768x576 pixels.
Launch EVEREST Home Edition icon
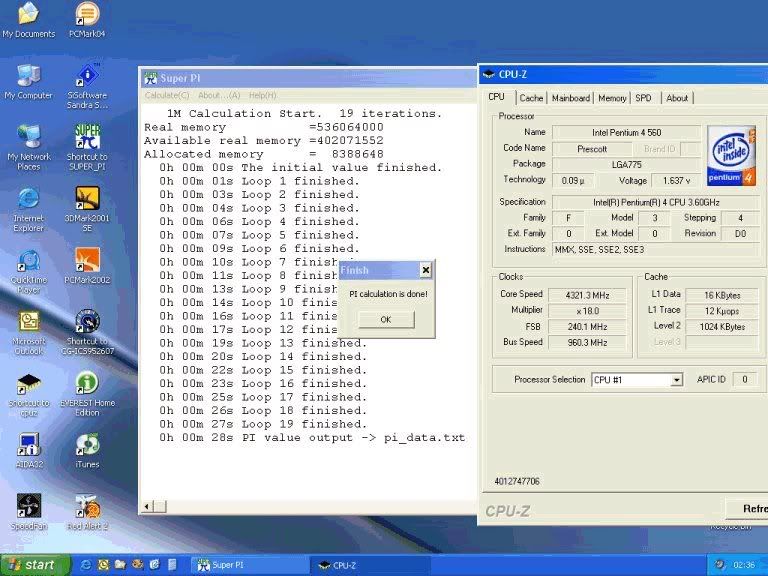pyautogui.click(x=87, y=395)
